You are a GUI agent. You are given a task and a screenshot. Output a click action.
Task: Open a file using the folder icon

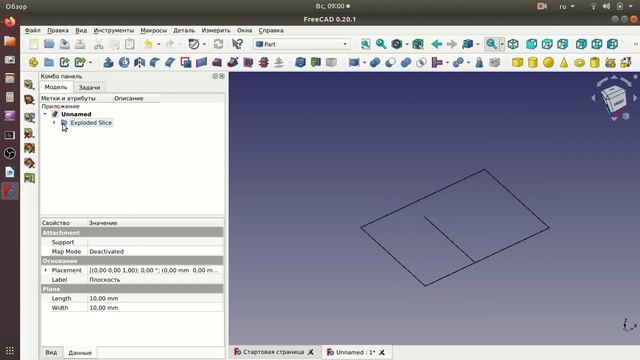(x=49, y=44)
